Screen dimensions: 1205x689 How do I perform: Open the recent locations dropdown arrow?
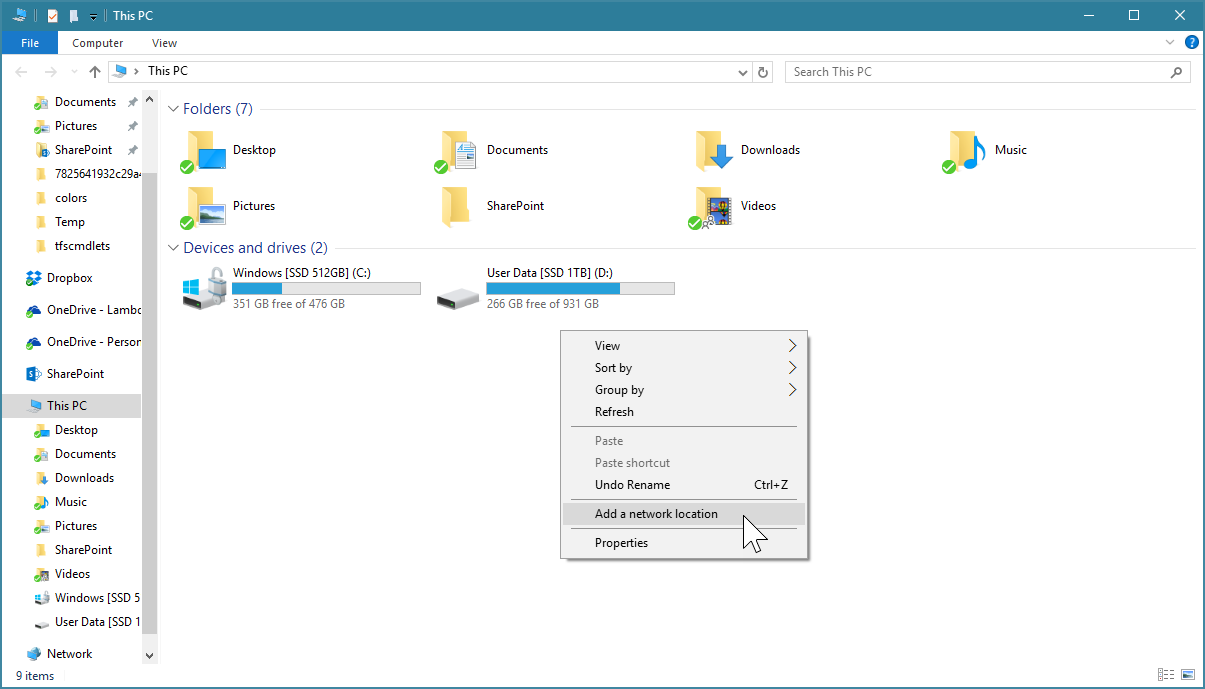(x=73, y=72)
